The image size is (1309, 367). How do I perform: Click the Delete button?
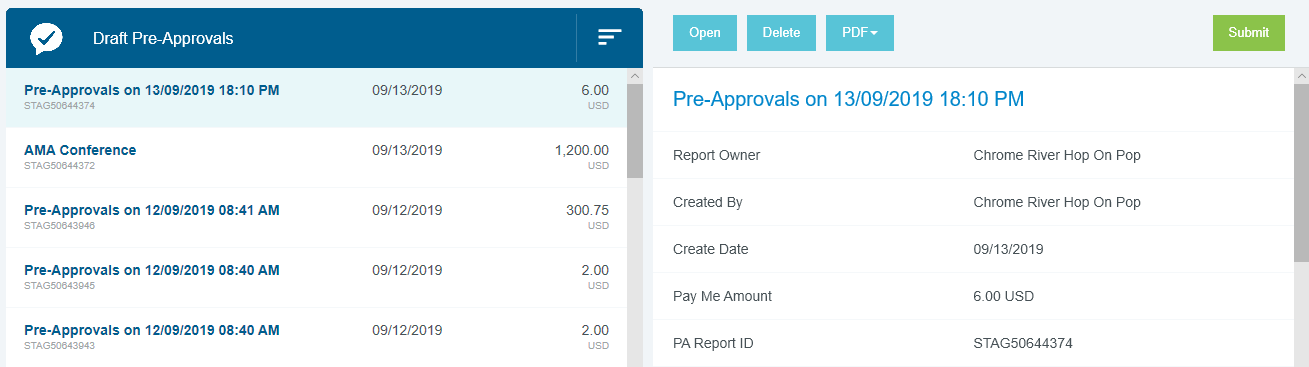coord(781,33)
